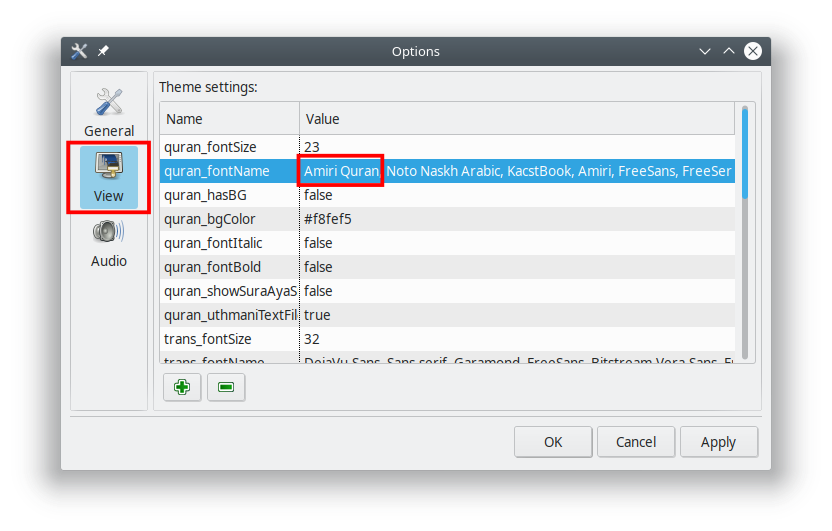Click the false value of quran_fontBold
This screenshot has height=531, width=832.
[x=318, y=267]
